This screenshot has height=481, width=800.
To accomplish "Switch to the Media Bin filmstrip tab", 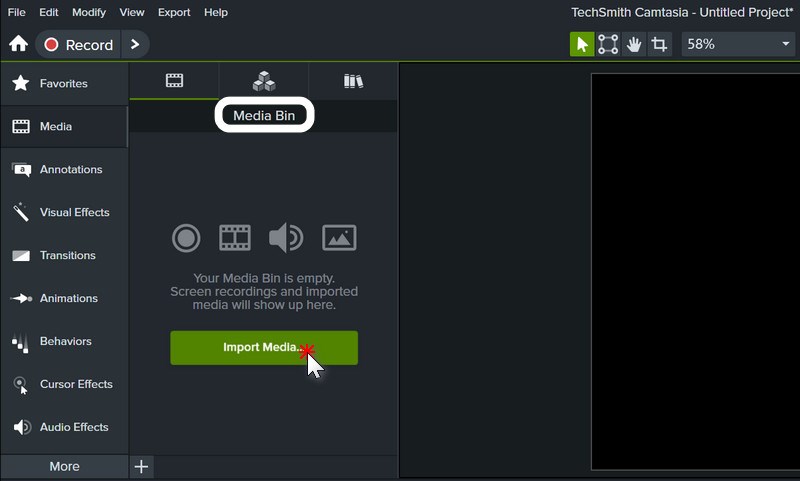I will (174, 81).
